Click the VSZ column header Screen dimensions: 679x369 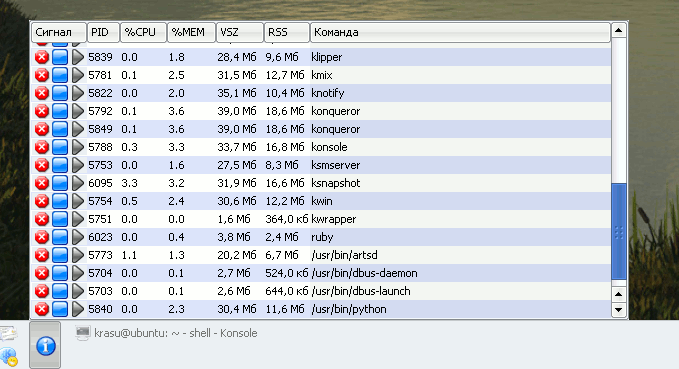pos(239,32)
